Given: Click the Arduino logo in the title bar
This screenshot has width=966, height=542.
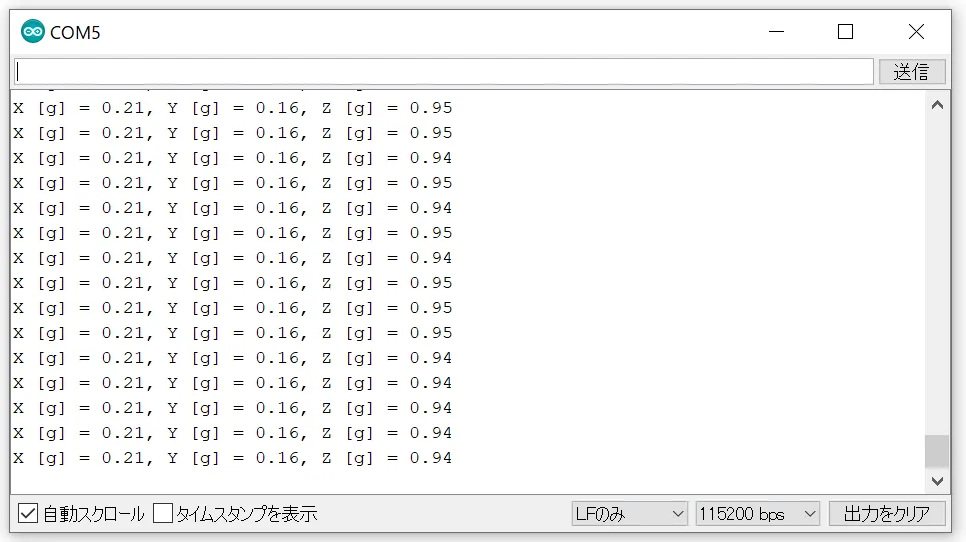Looking at the screenshot, I should (33, 32).
